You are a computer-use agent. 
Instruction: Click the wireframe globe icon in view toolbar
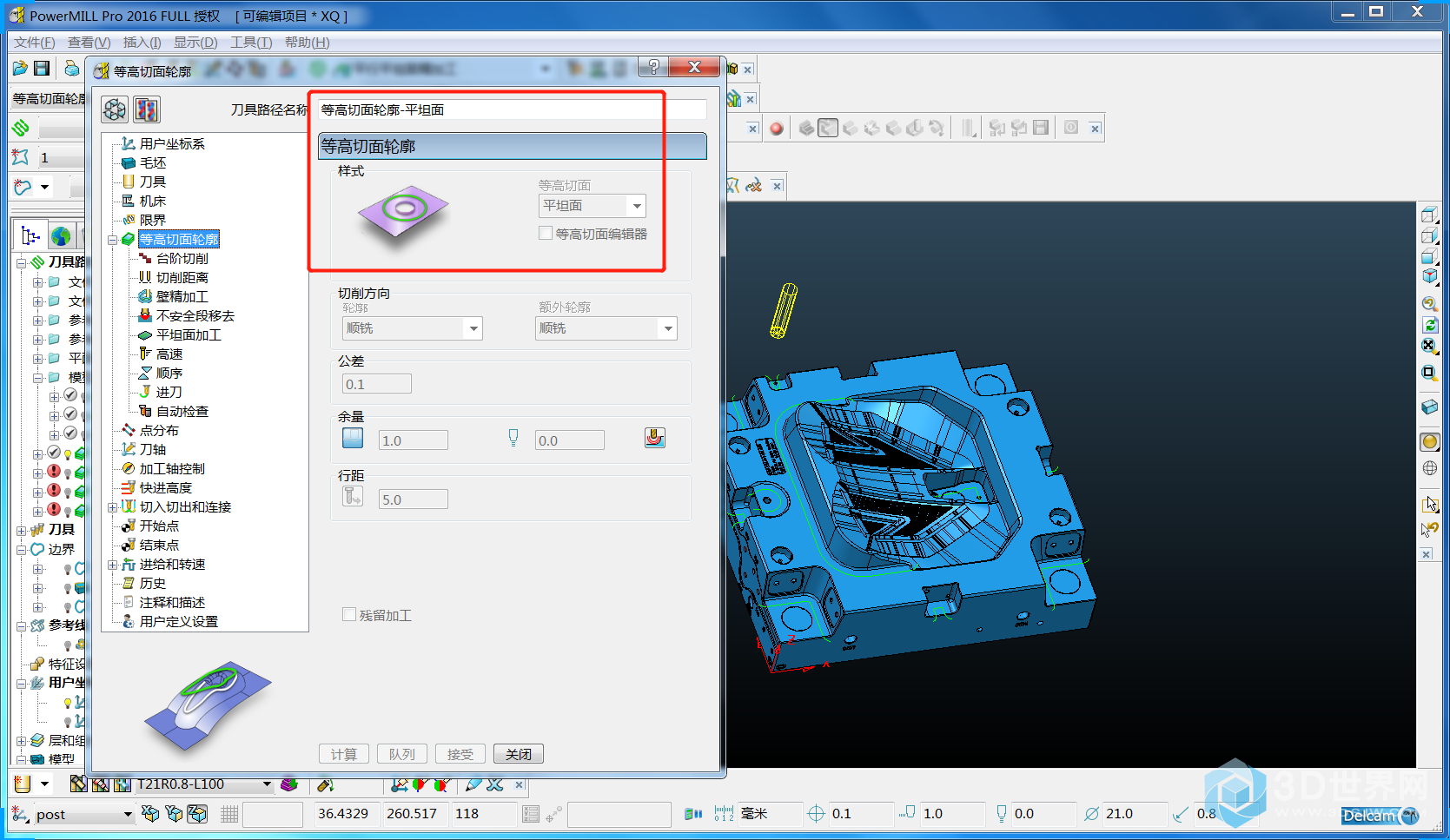point(1429,468)
